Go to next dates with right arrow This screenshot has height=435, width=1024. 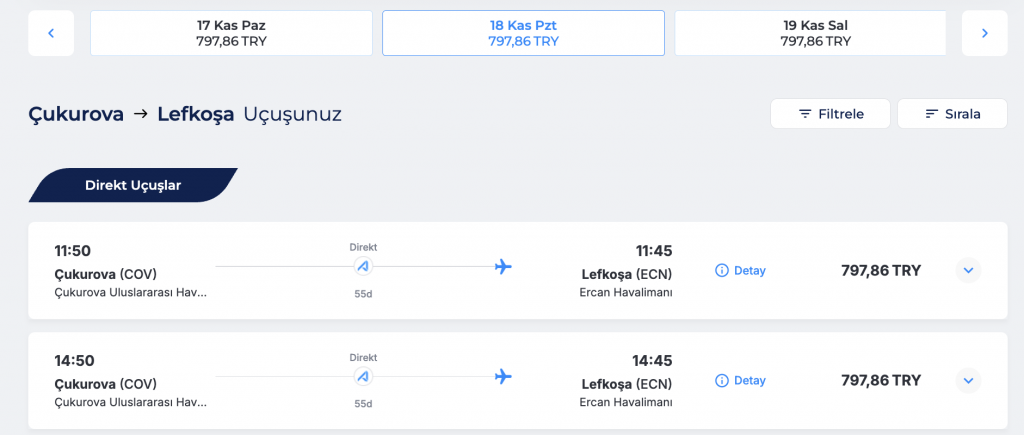pos(985,33)
